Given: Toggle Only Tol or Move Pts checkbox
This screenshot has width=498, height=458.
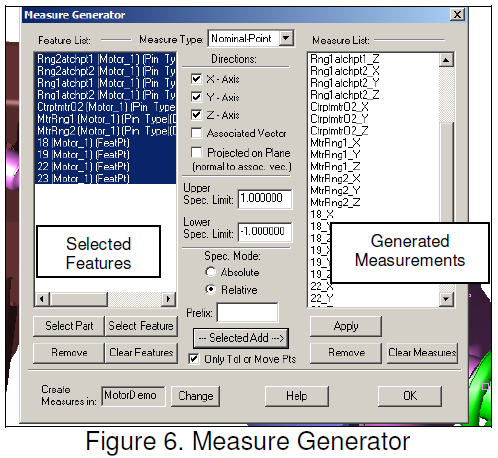Looking at the screenshot, I should point(194,359).
